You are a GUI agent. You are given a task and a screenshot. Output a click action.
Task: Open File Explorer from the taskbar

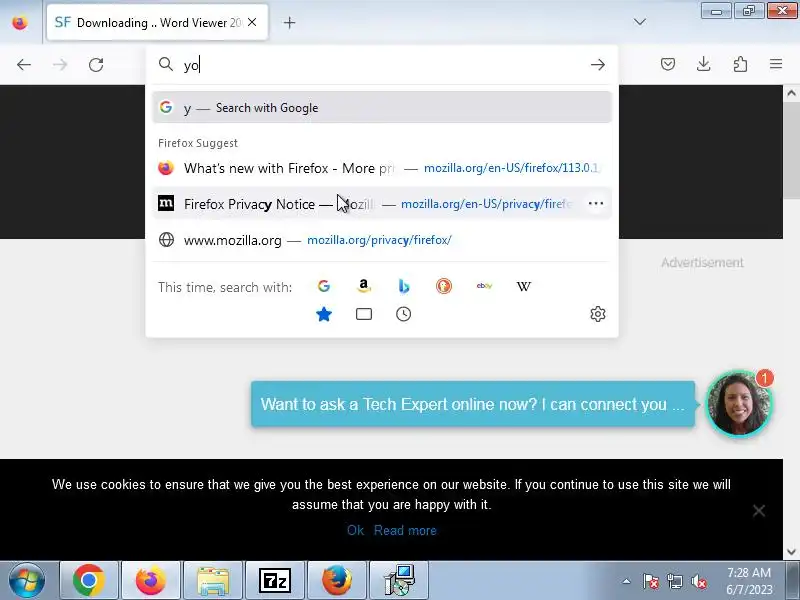(213, 580)
